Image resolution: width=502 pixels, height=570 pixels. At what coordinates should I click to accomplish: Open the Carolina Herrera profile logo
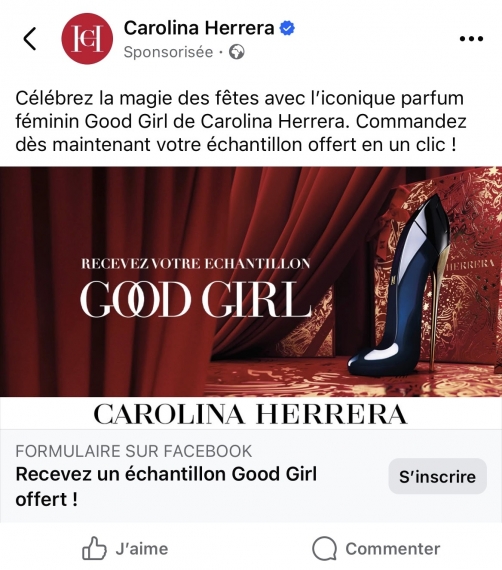click(87, 39)
